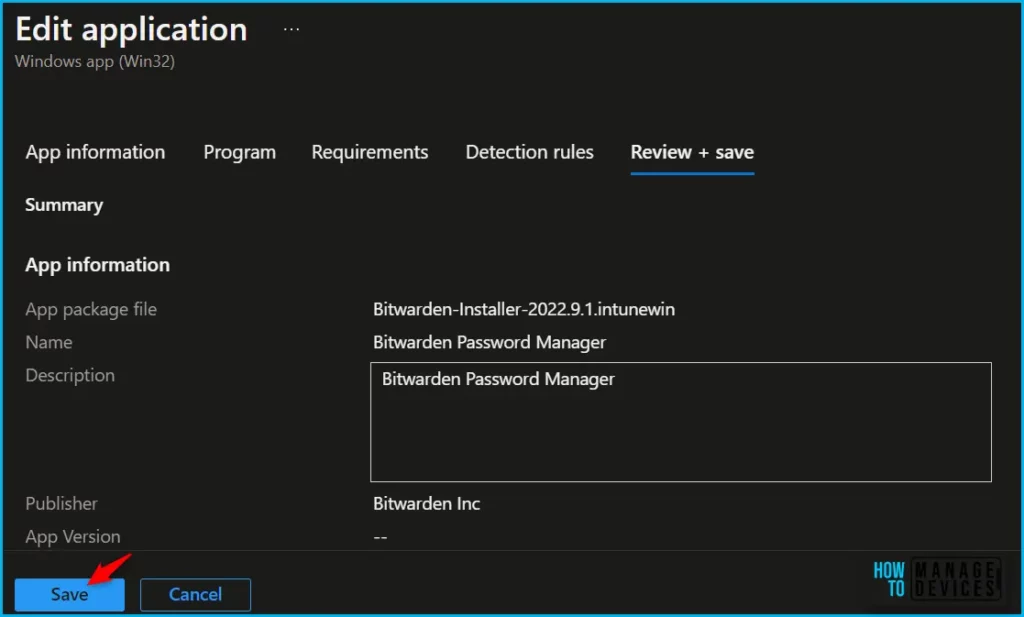This screenshot has width=1024, height=617.
Task: Click the Edit application title
Action: tap(131, 29)
